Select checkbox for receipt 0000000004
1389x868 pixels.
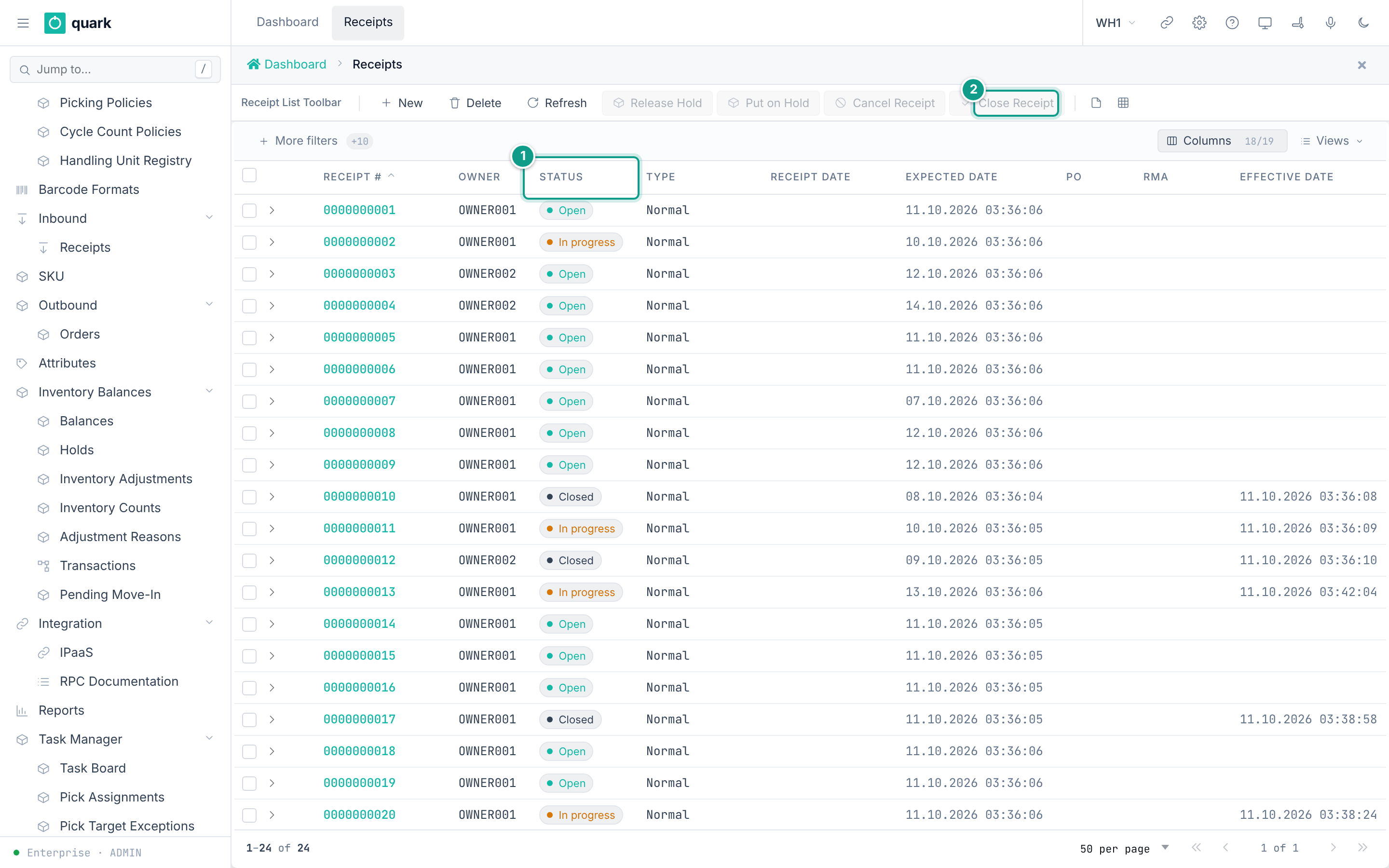(x=249, y=305)
